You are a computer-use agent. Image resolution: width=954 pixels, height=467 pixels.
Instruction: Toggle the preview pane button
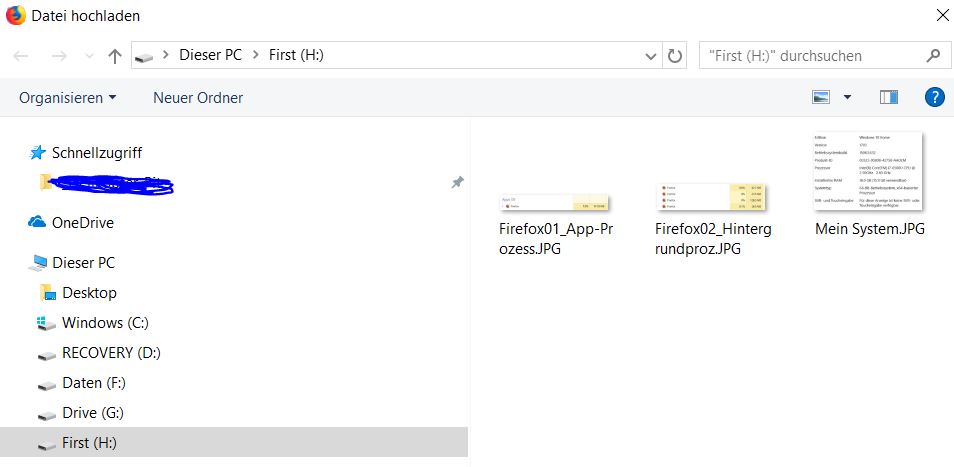[x=889, y=97]
